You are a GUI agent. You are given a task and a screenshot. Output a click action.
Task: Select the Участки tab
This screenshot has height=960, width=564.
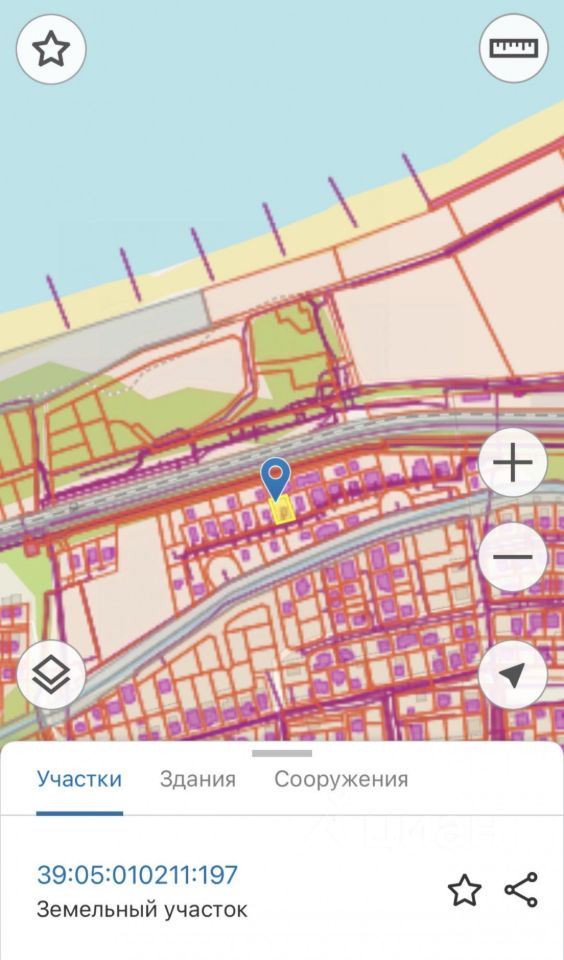pyautogui.click(x=79, y=779)
